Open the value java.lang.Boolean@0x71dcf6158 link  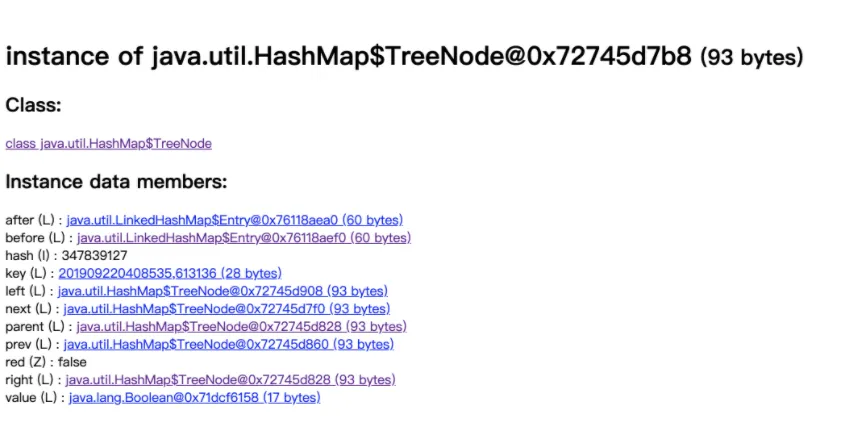click(x=194, y=398)
